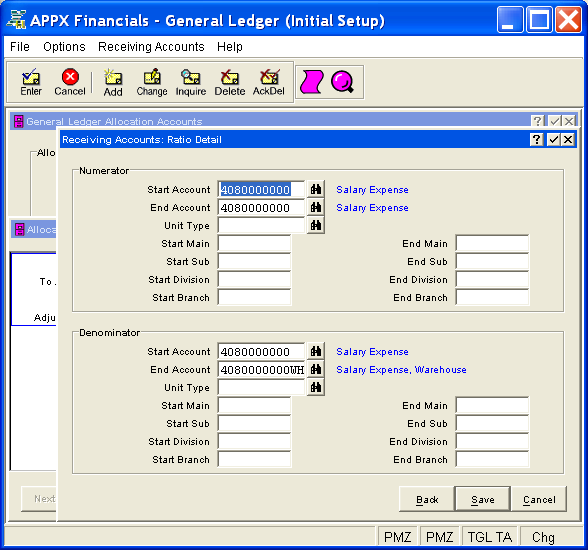
Task: Close the General Ledger Allocation Accounts panel
Action: [x=569, y=121]
